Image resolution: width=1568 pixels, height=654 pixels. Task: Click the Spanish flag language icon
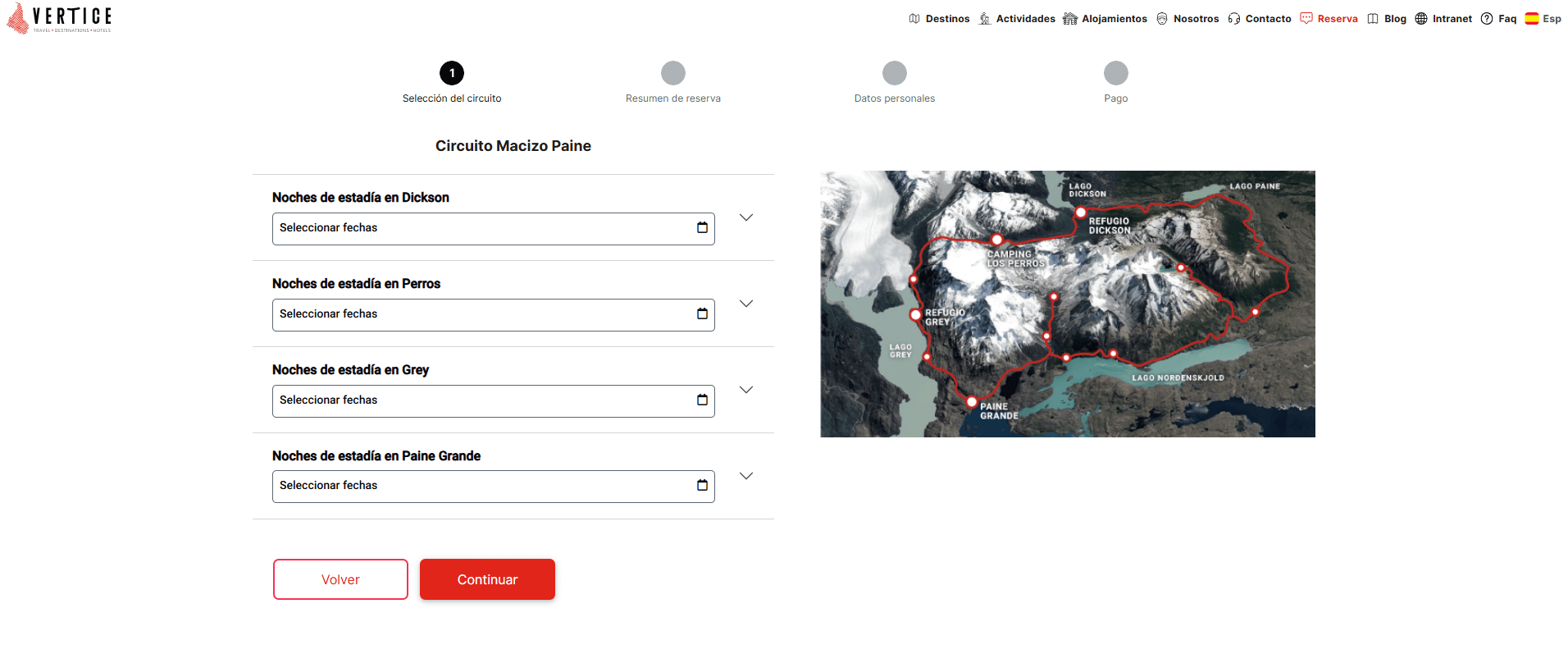coord(1531,19)
